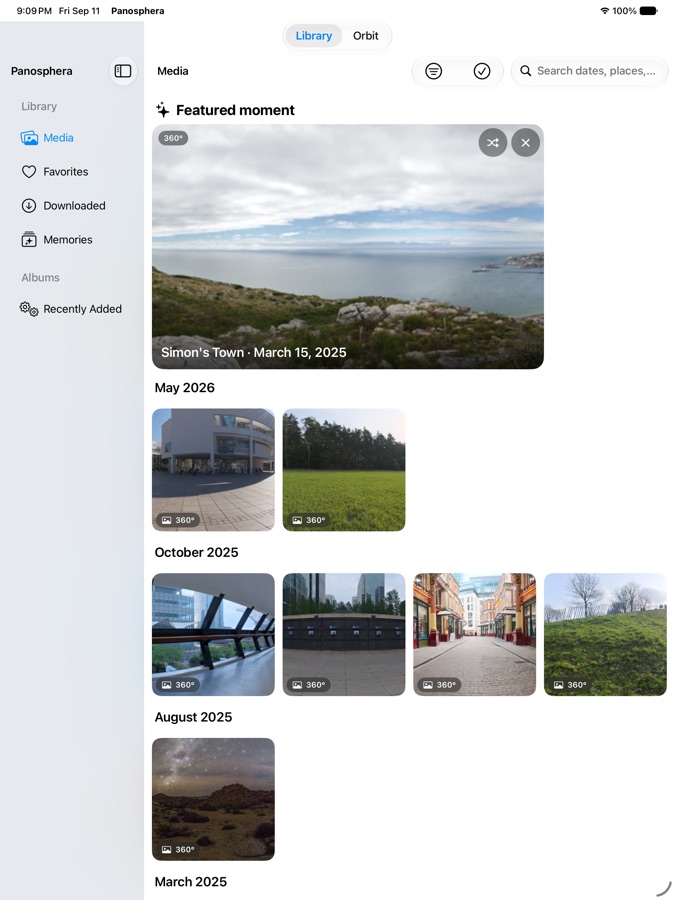Click the Recently Added gears icon

(x=29, y=309)
